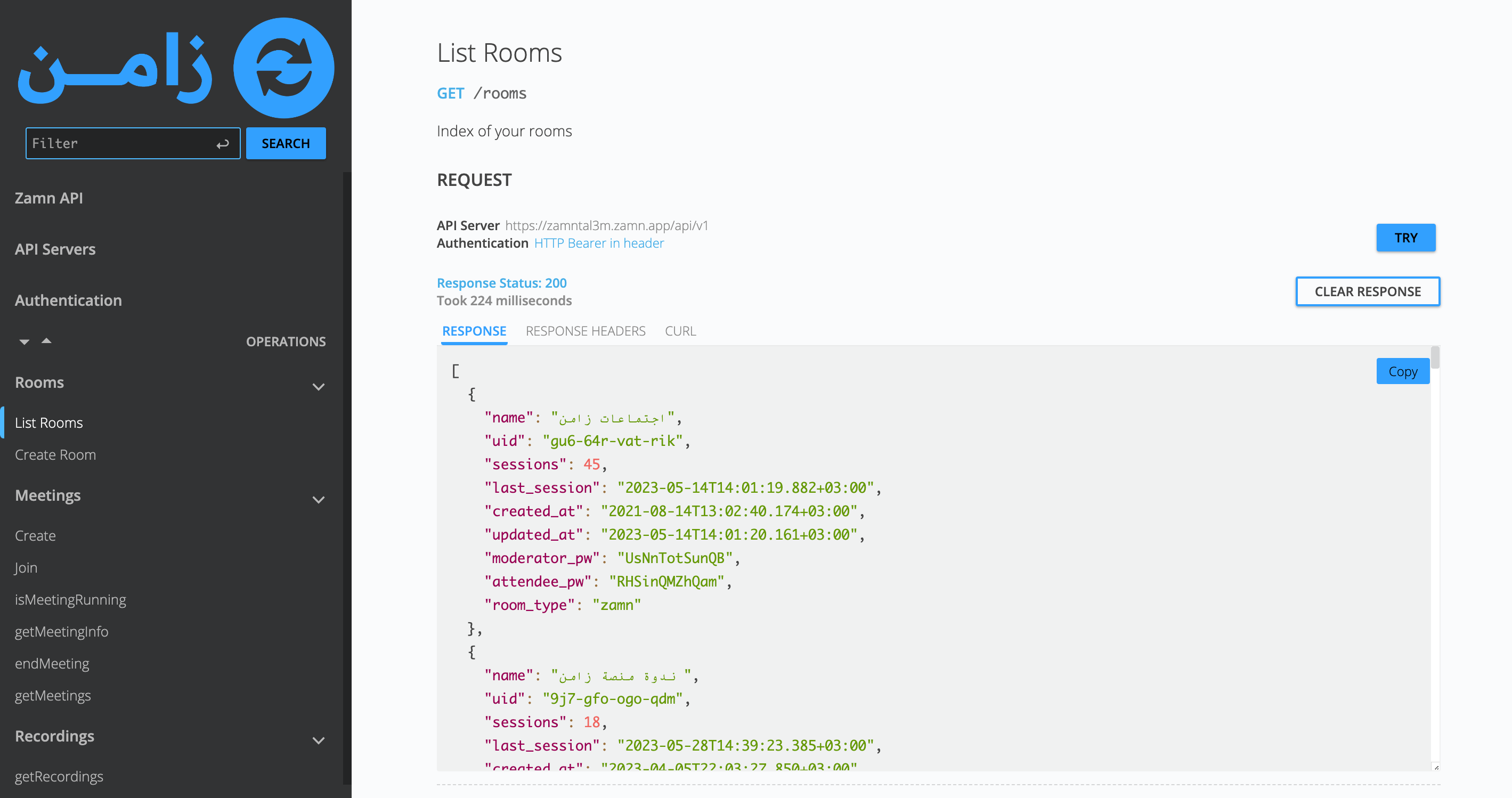Click uid value "9j7-gfo-ogo-qdm"
Image resolution: width=1512 pixels, height=798 pixels.
tap(612, 699)
